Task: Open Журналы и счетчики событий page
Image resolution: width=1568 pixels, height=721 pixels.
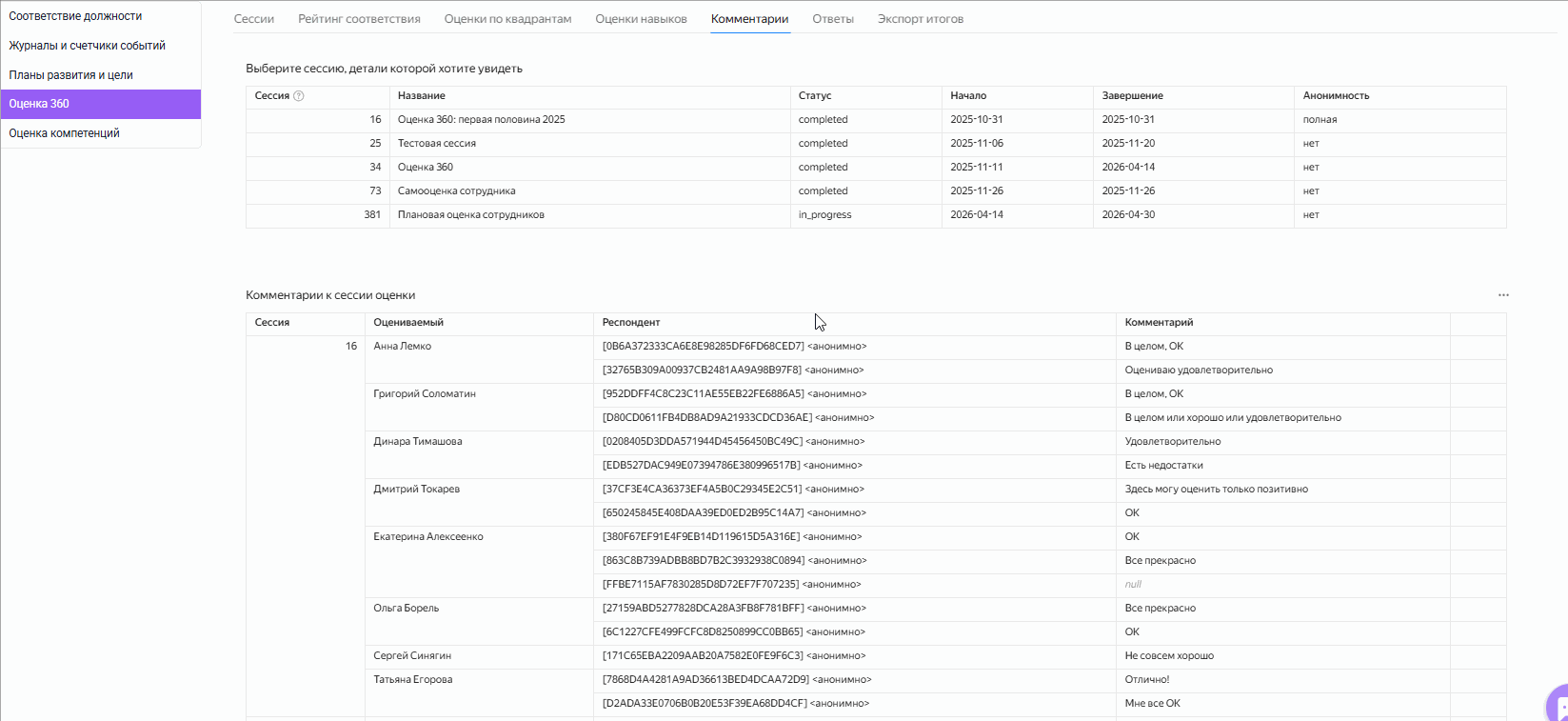Action: (x=87, y=46)
